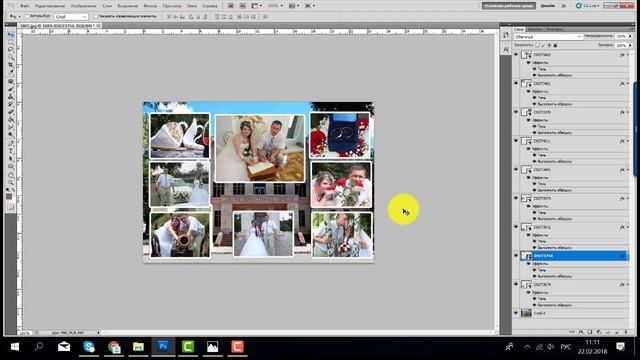Choose the Дизайн workspace button
640x360 pixels.
point(548,6)
